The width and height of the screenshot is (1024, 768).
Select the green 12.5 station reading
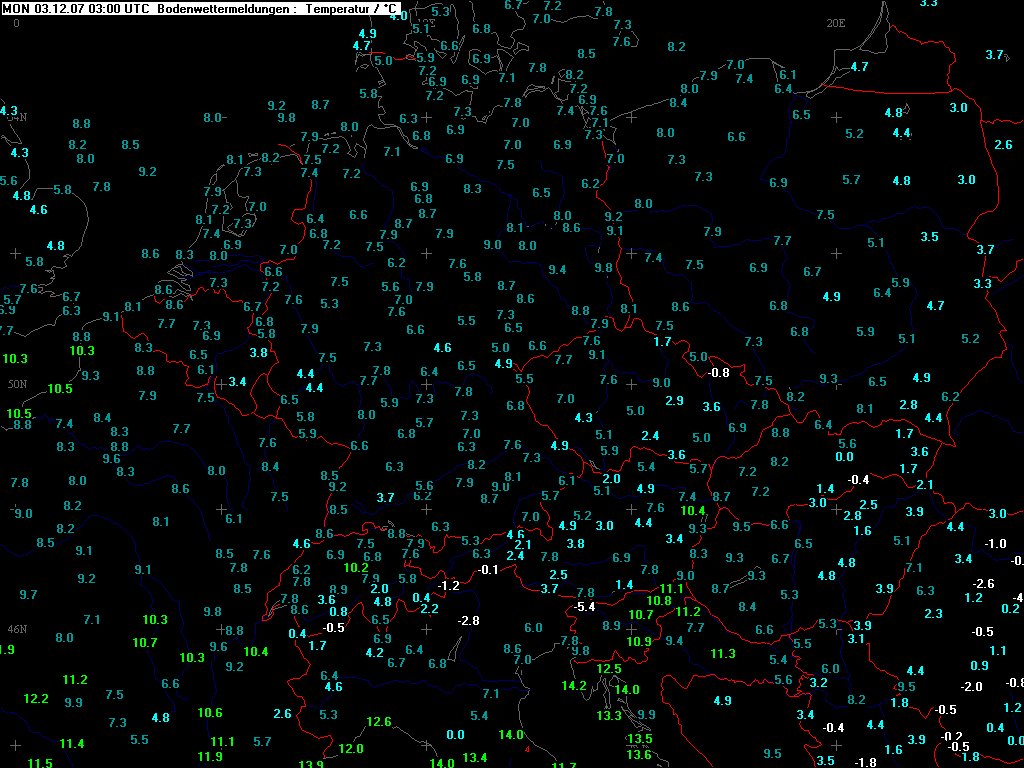[x=609, y=669]
